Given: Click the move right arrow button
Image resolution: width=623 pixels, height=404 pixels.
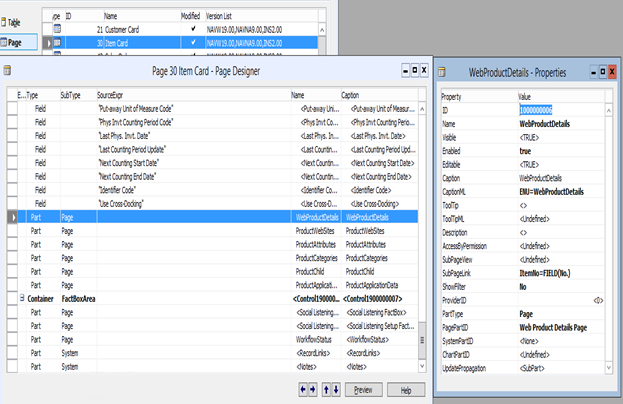Looking at the screenshot, I should tap(314, 389).
